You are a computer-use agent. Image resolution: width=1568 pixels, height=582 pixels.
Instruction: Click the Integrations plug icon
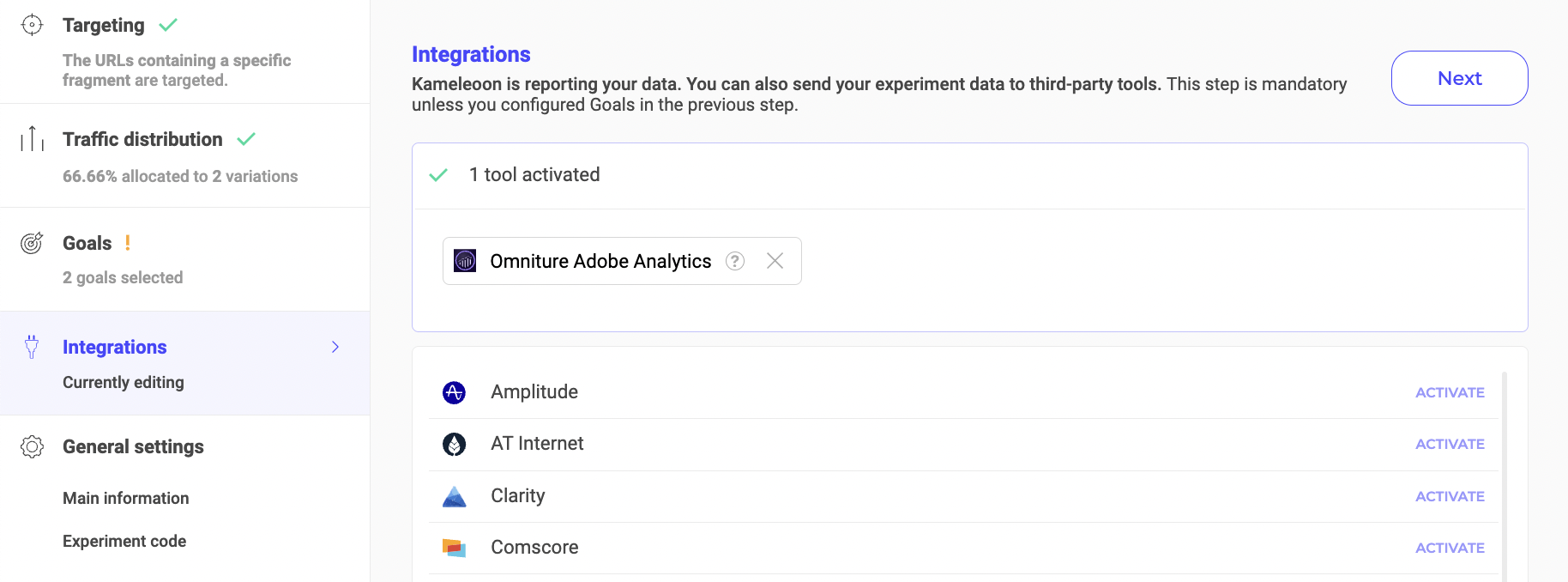click(x=32, y=347)
